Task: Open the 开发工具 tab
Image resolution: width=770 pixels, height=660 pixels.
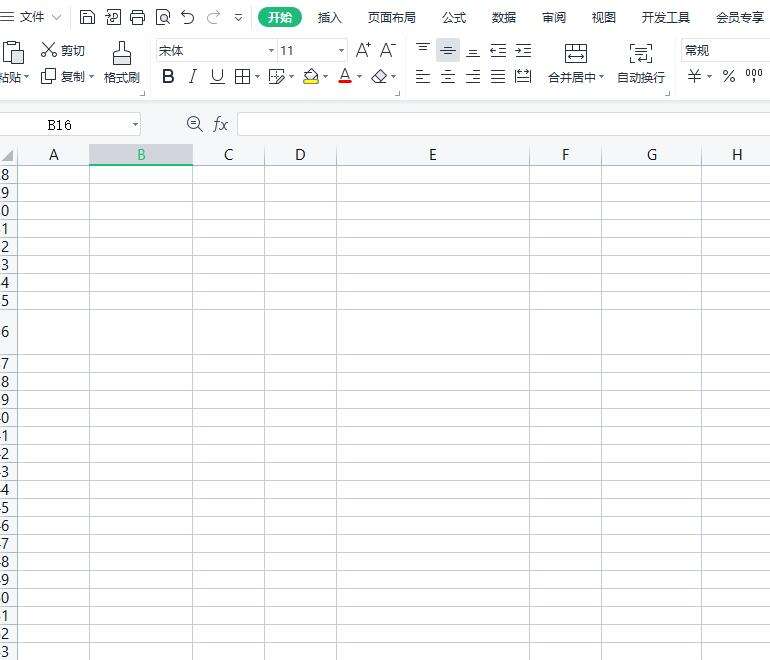Action: pyautogui.click(x=665, y=18)
